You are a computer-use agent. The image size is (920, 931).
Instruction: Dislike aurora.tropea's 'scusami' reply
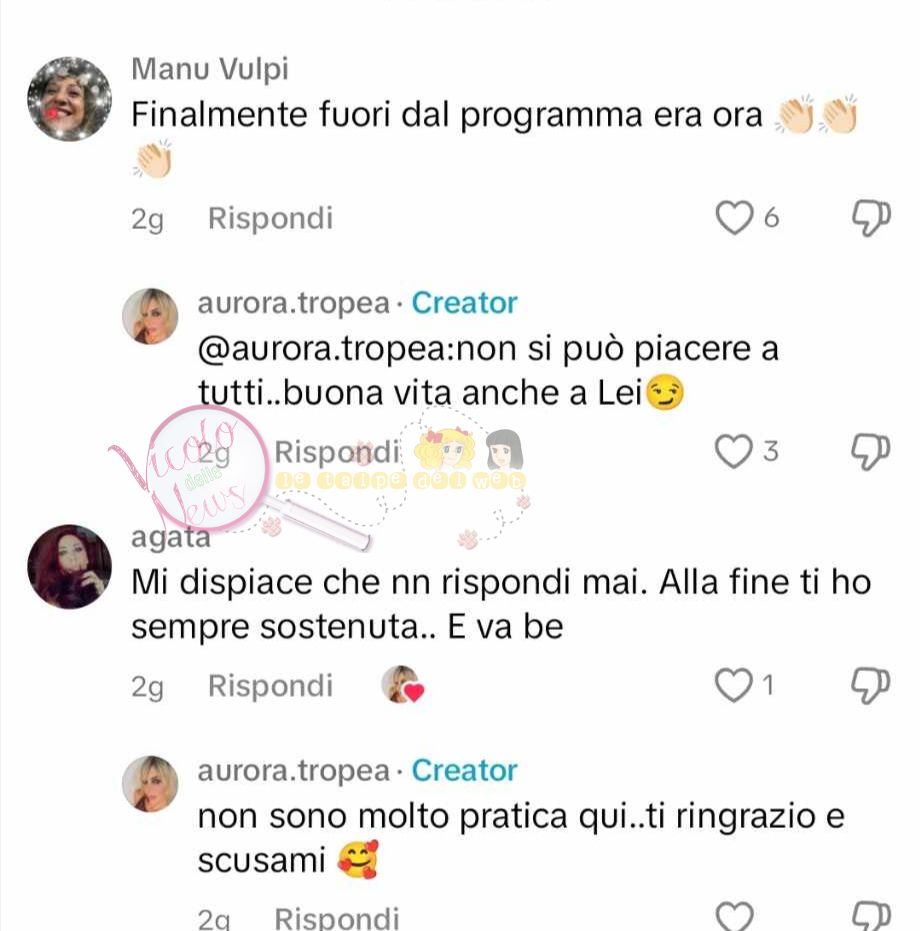pyautogui.click(x=871, y=916)
